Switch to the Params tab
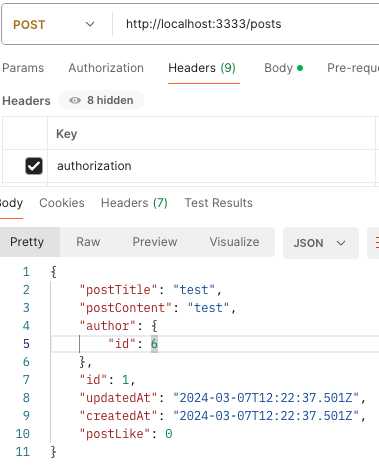The height and width of the screenshot is (473, 379). tap(23, 68)
